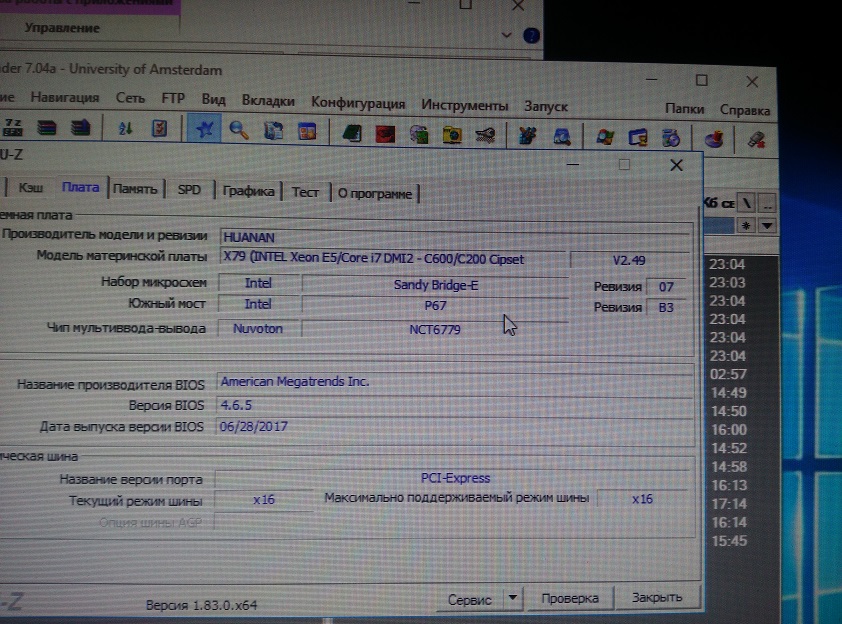Open the Конфигурация menu
Image resolution: width=842 pixels, height=624 pixels.
[358, 103]
